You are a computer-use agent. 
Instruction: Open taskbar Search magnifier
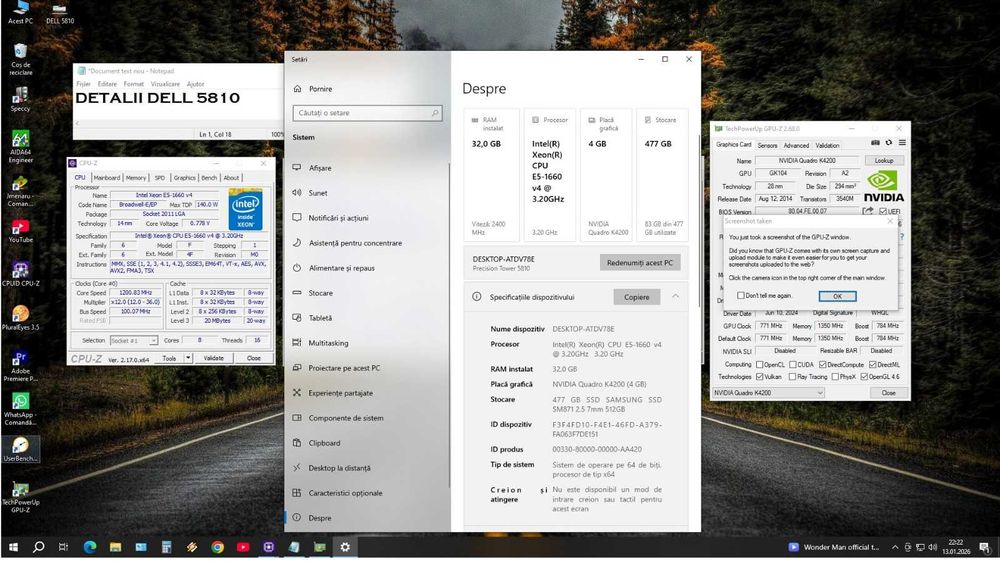[x=38, y=547]
